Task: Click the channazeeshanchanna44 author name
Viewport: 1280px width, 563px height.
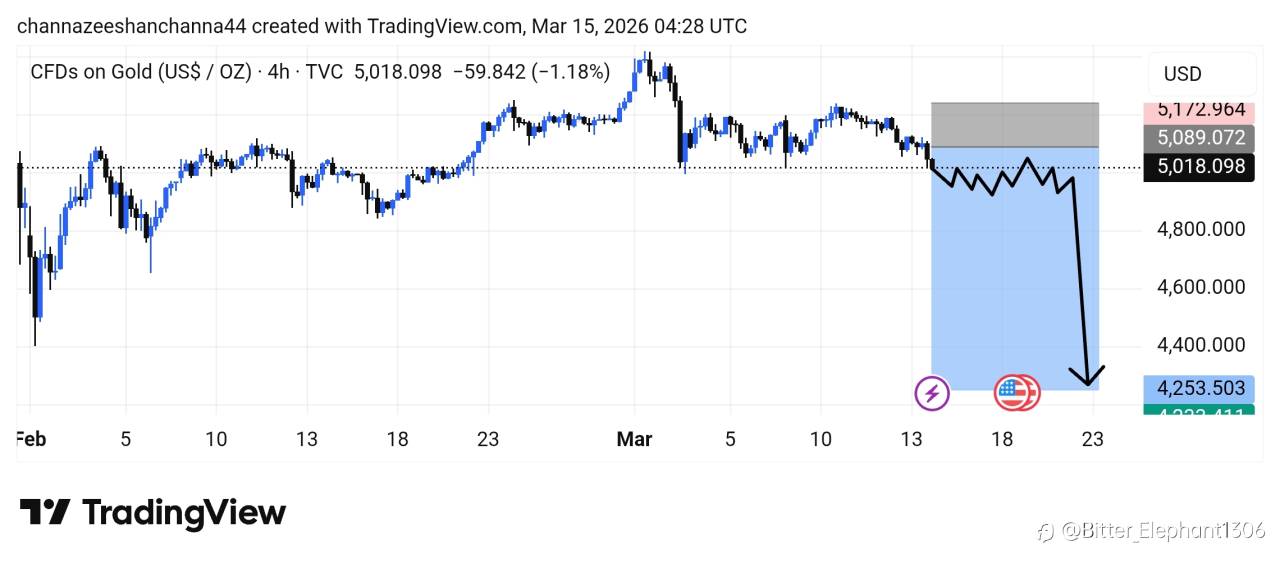Action: pos(131,26)
